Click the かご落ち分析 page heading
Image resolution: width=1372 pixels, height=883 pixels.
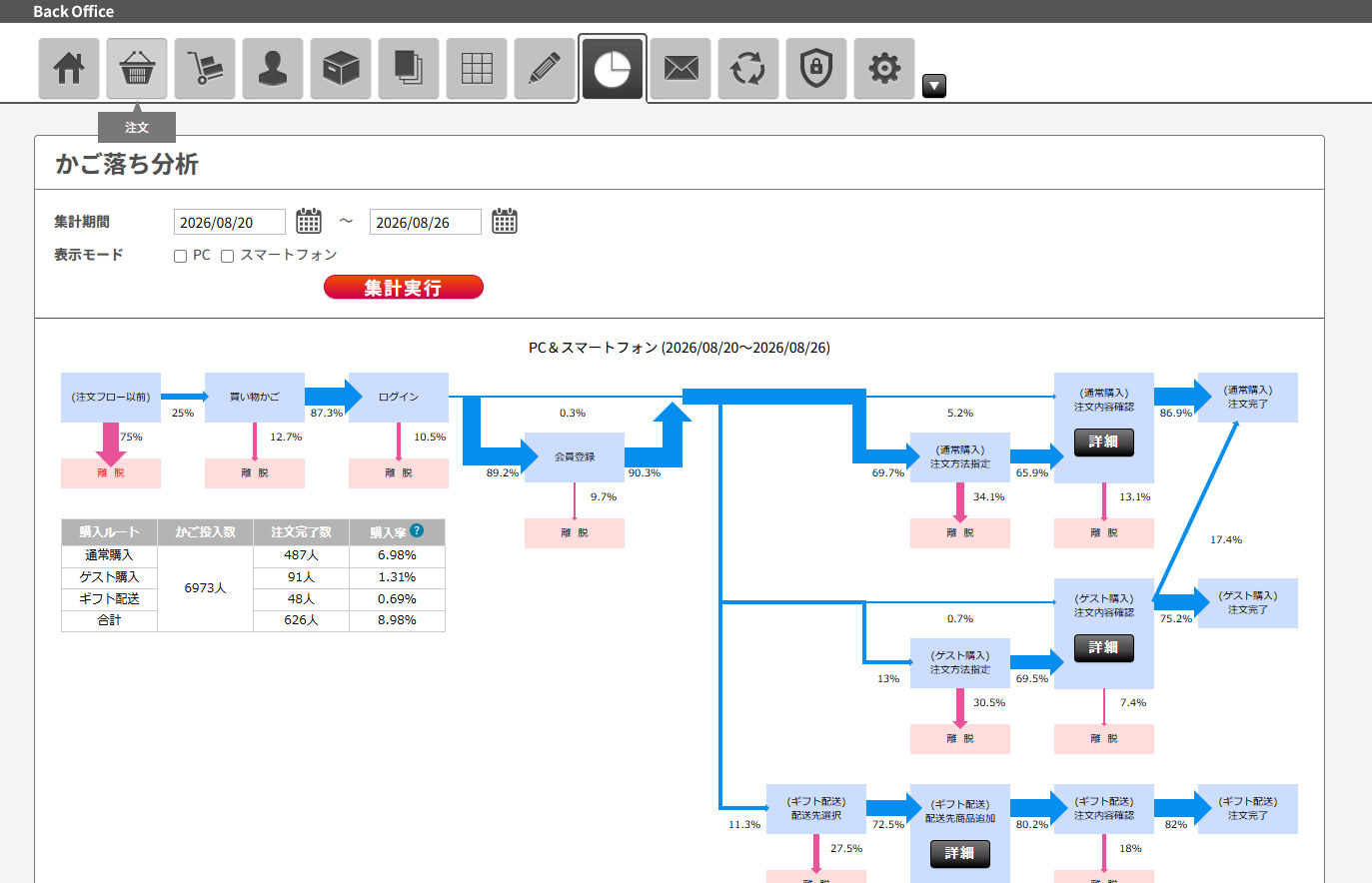[127, 164]
